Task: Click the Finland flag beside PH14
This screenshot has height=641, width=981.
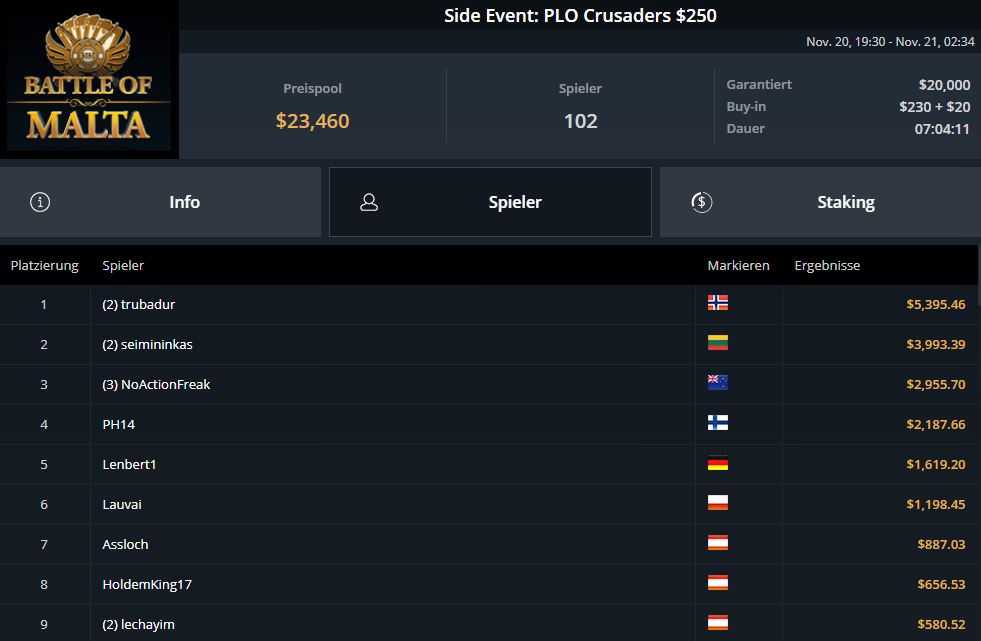Action: click(x=717, y=423)
